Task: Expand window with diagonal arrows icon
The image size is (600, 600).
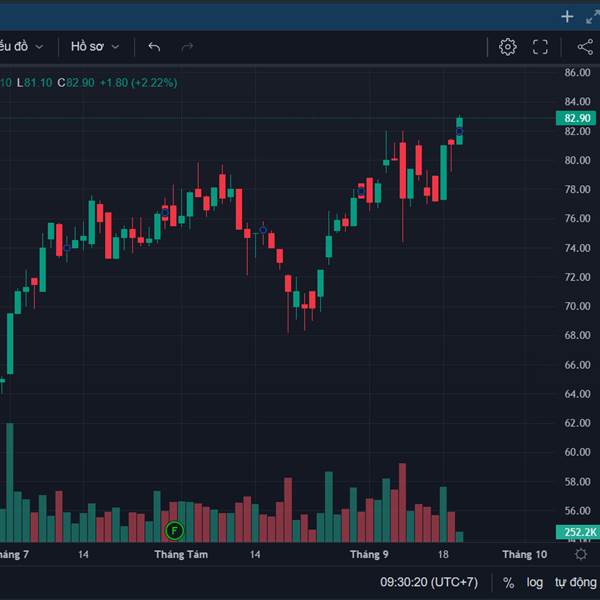Action: (593, 17)
